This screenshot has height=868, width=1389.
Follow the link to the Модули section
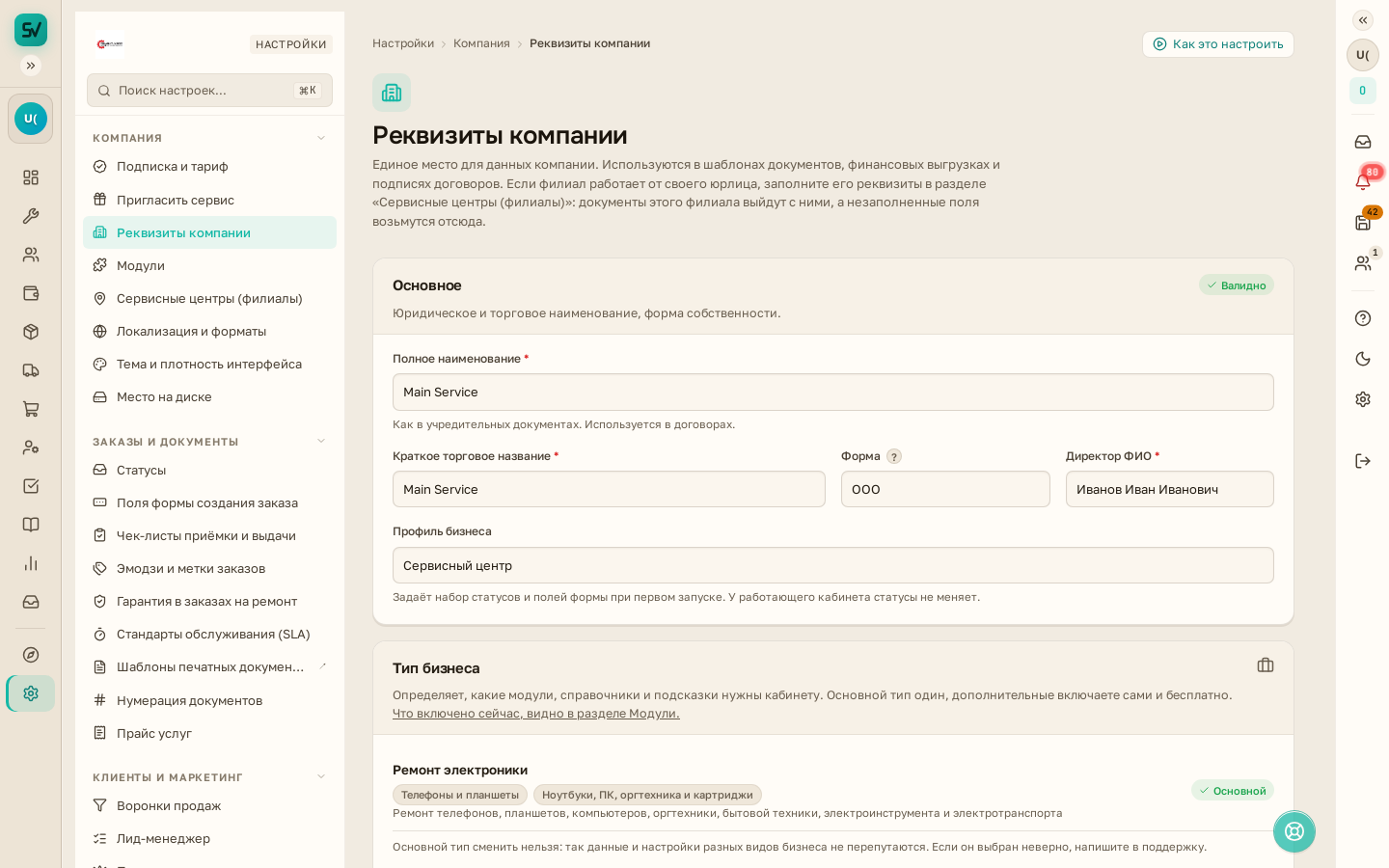point(536,714)
